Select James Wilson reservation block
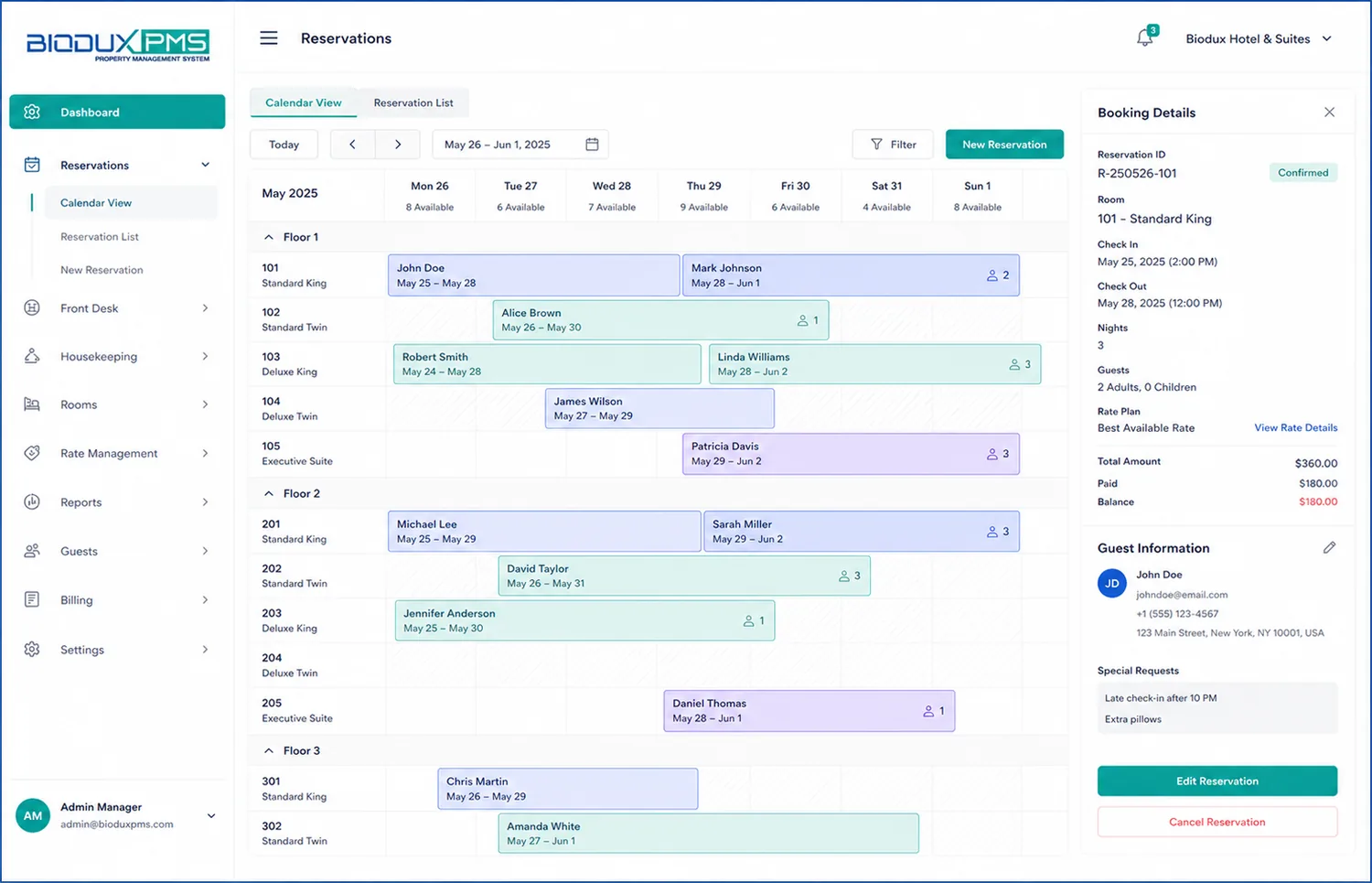 point(659,408)
